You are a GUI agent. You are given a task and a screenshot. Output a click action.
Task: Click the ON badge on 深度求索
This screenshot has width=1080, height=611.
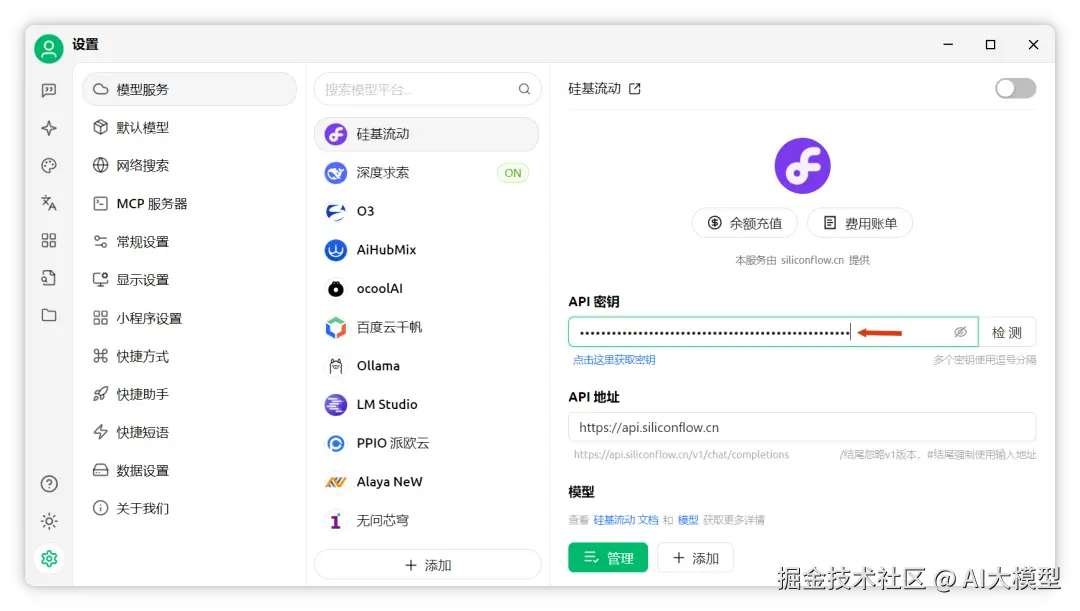coord(513,173)
